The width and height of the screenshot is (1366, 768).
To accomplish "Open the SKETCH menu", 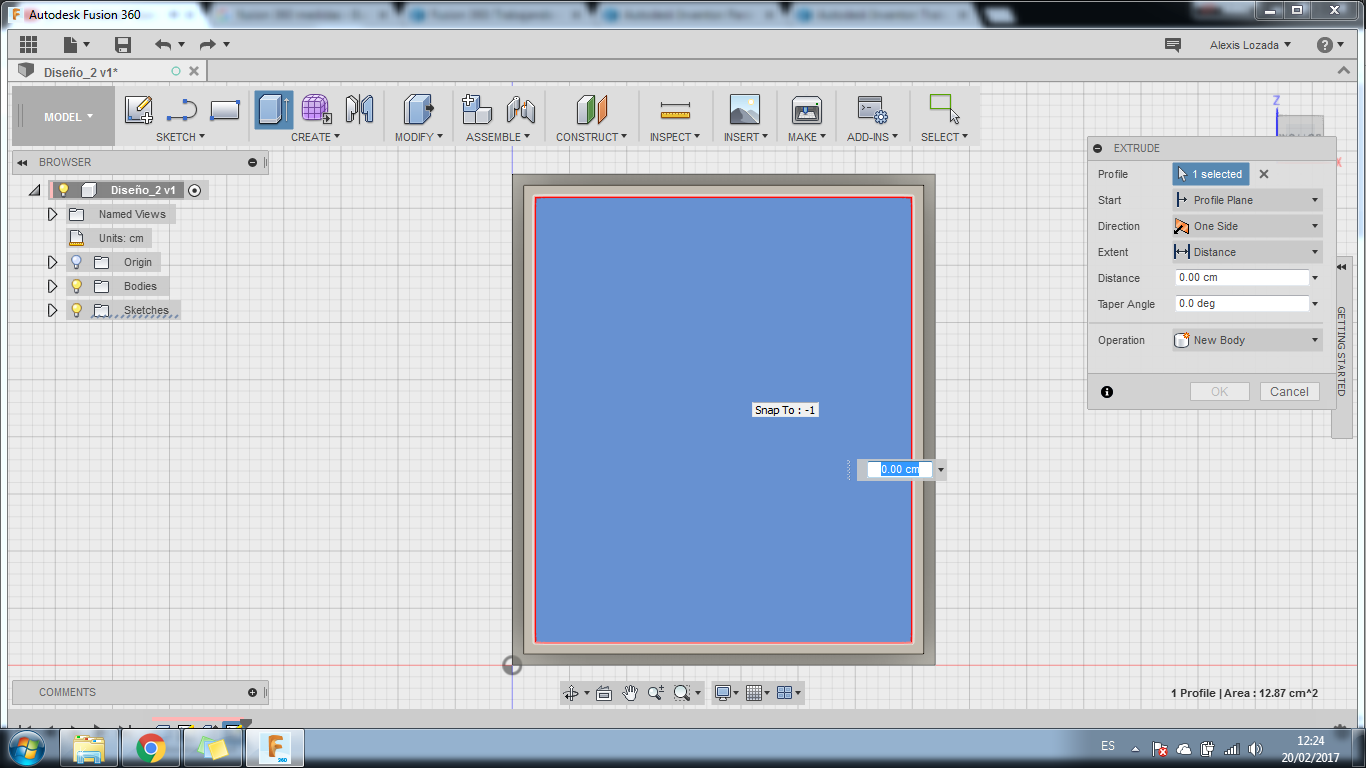I will [x=180, y=137].
